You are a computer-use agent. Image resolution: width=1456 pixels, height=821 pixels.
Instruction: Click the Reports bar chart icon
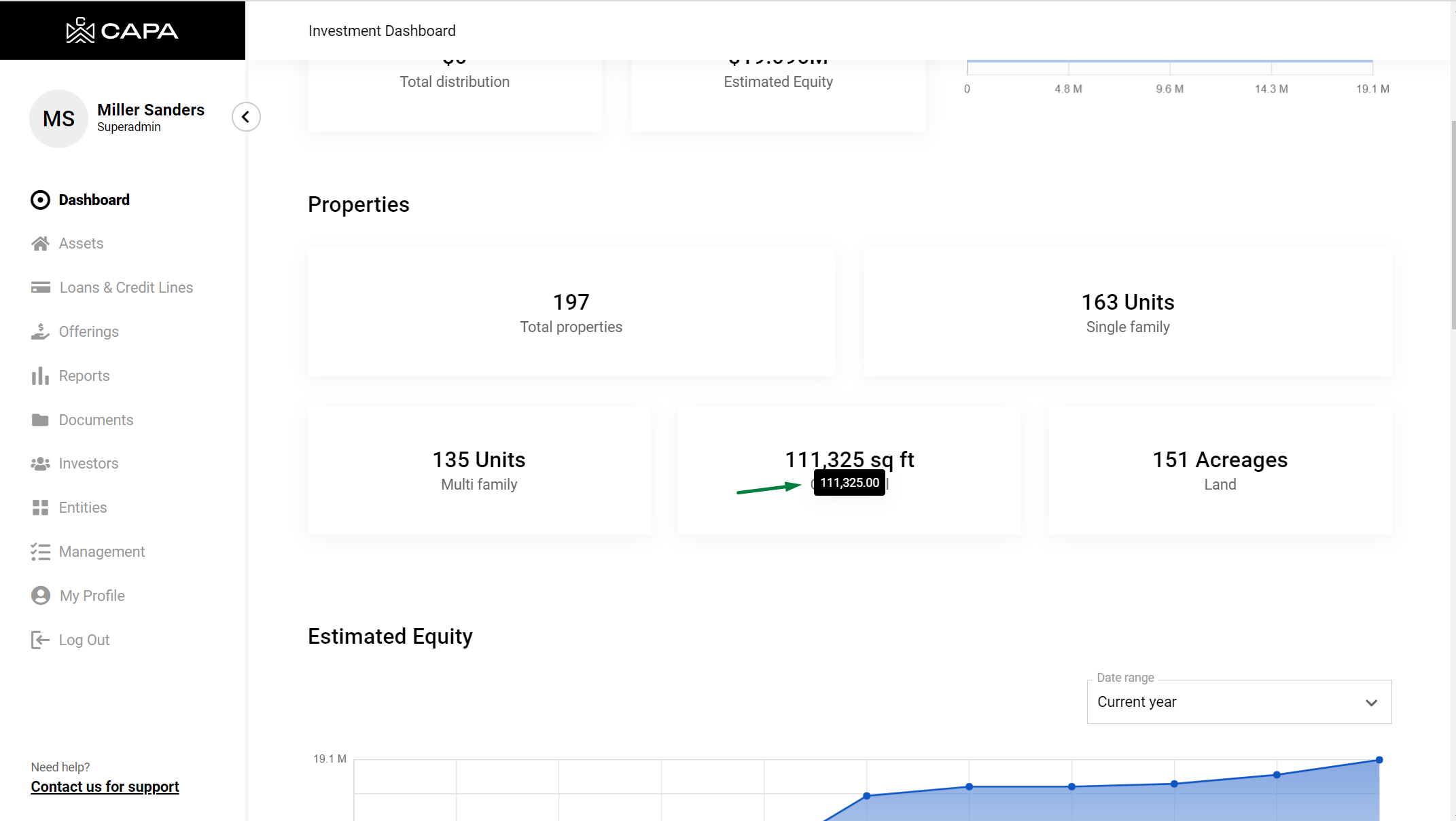[x=40, y=376]
